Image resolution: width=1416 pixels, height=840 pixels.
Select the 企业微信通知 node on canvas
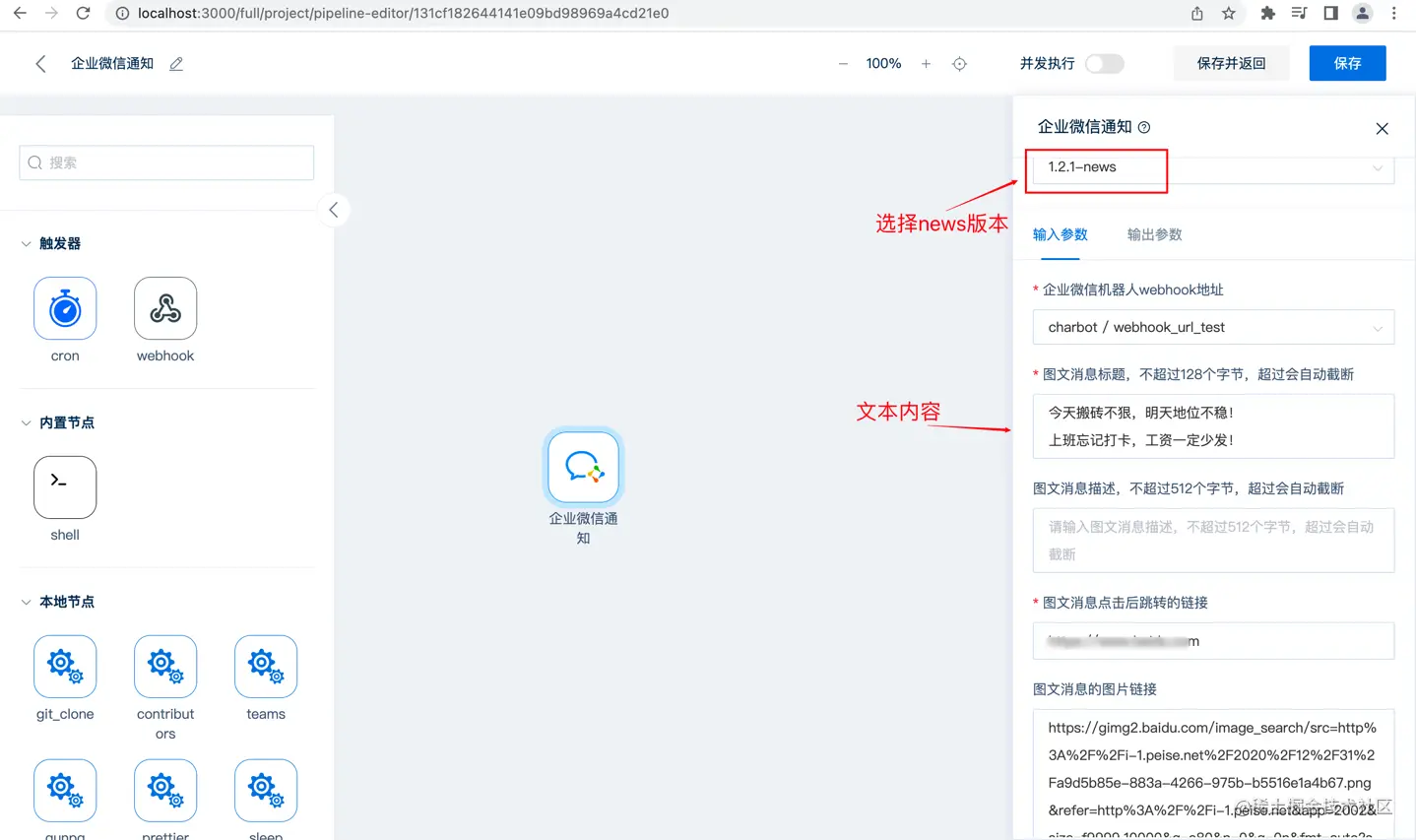[x=584, y=467]
